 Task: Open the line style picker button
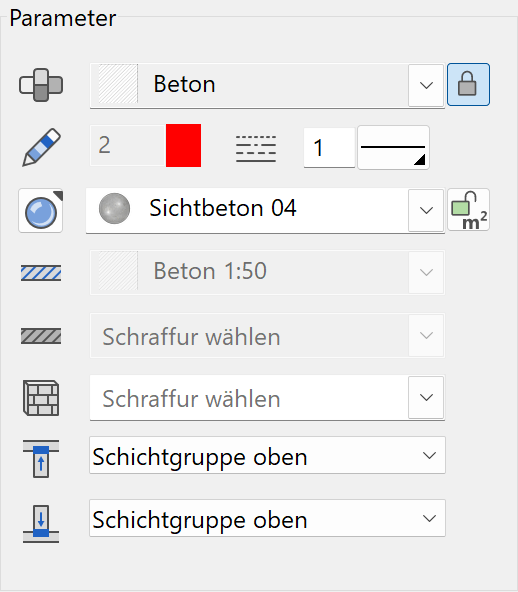point(393,148)
